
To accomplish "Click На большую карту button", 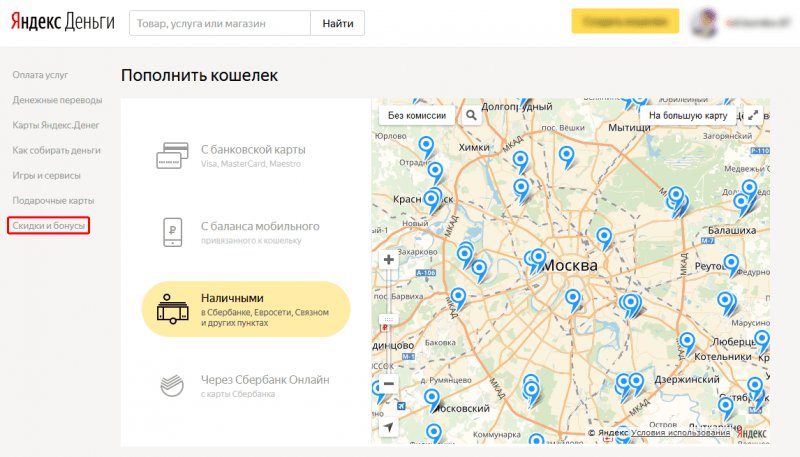I will (688, 115).
